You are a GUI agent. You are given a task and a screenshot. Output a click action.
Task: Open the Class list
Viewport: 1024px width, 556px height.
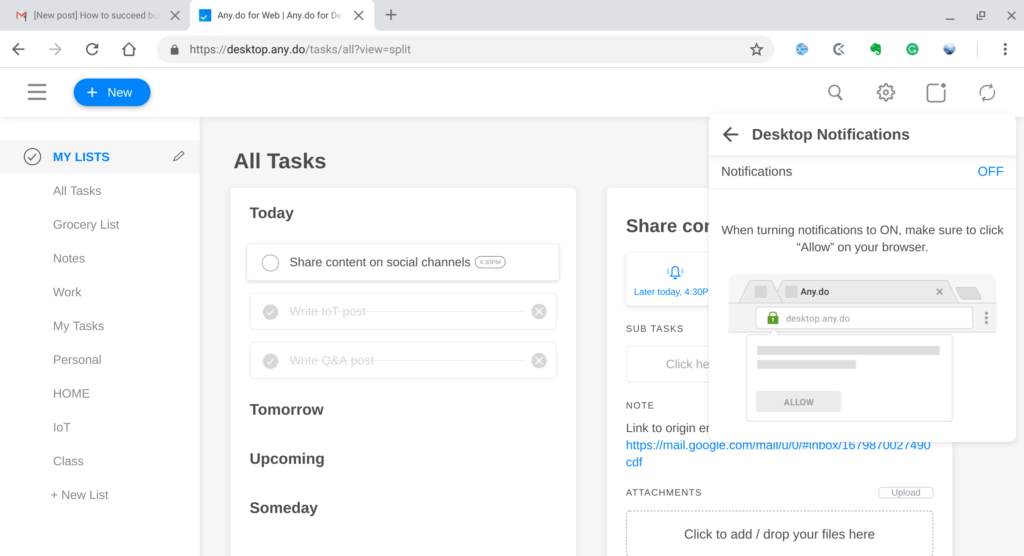tap(68, 461)
